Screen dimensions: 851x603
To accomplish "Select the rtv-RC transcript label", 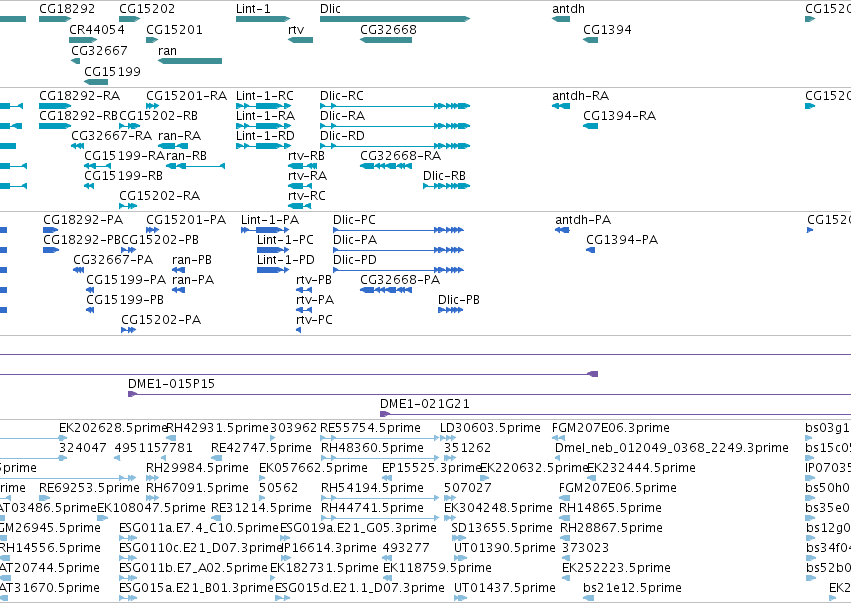I will [307, 195].
